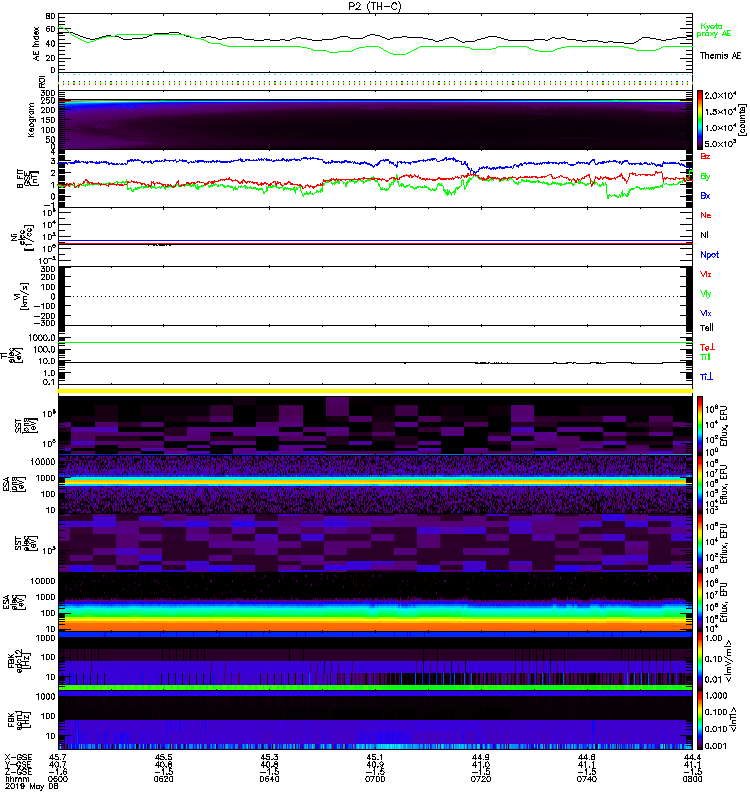
Task: Click the AE Index y-axis label
Action: point(36,44)
